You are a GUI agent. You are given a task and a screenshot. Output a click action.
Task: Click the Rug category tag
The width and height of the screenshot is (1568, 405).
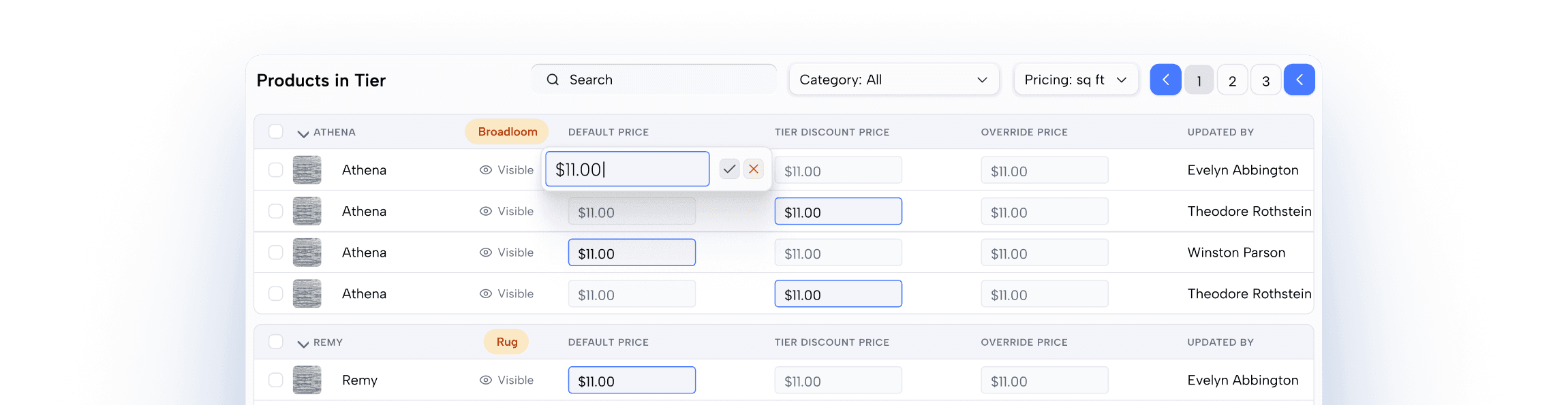pos(506,342)
